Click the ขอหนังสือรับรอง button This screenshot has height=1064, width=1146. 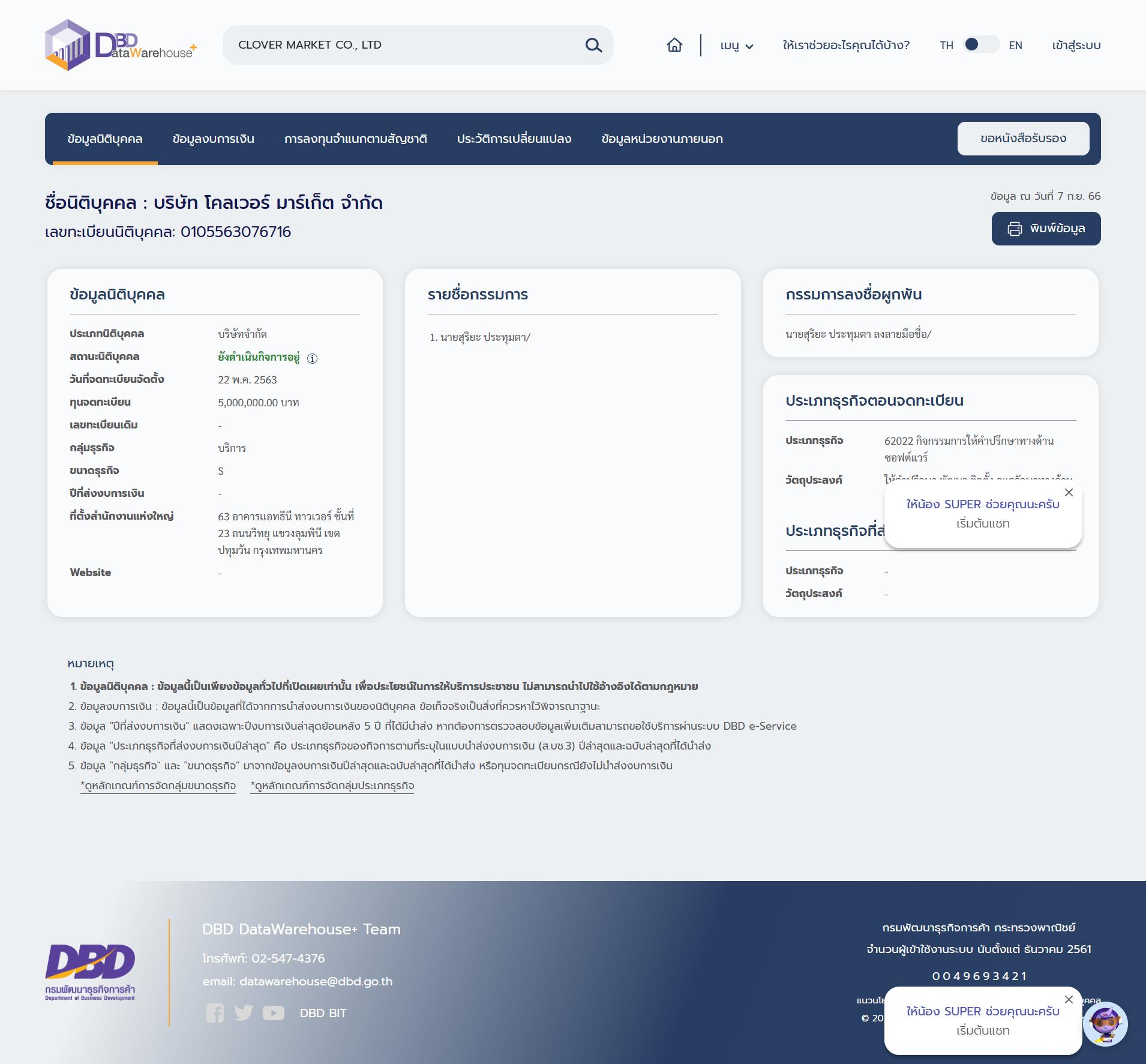1023,139
